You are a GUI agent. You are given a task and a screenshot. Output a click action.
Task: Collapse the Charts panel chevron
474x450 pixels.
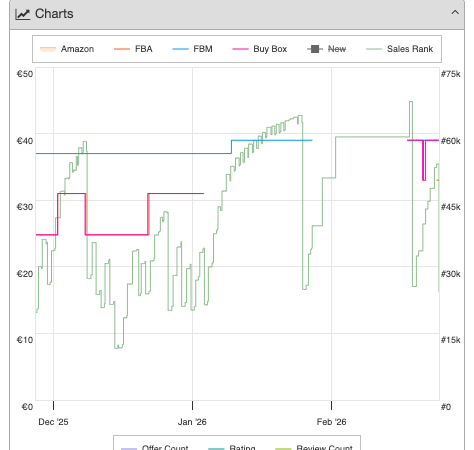pyautogui.click(x=455, y=13)
